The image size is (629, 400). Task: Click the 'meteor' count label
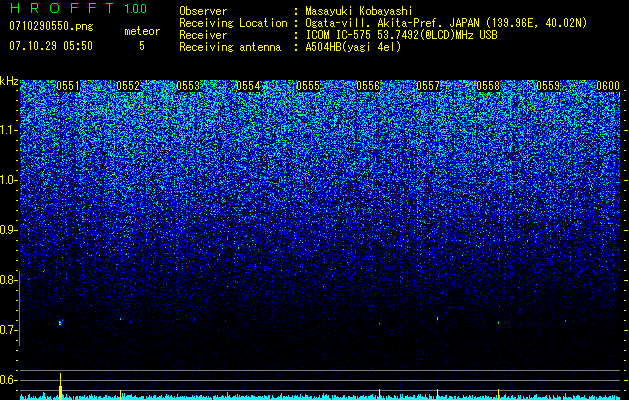pos(142,32)
